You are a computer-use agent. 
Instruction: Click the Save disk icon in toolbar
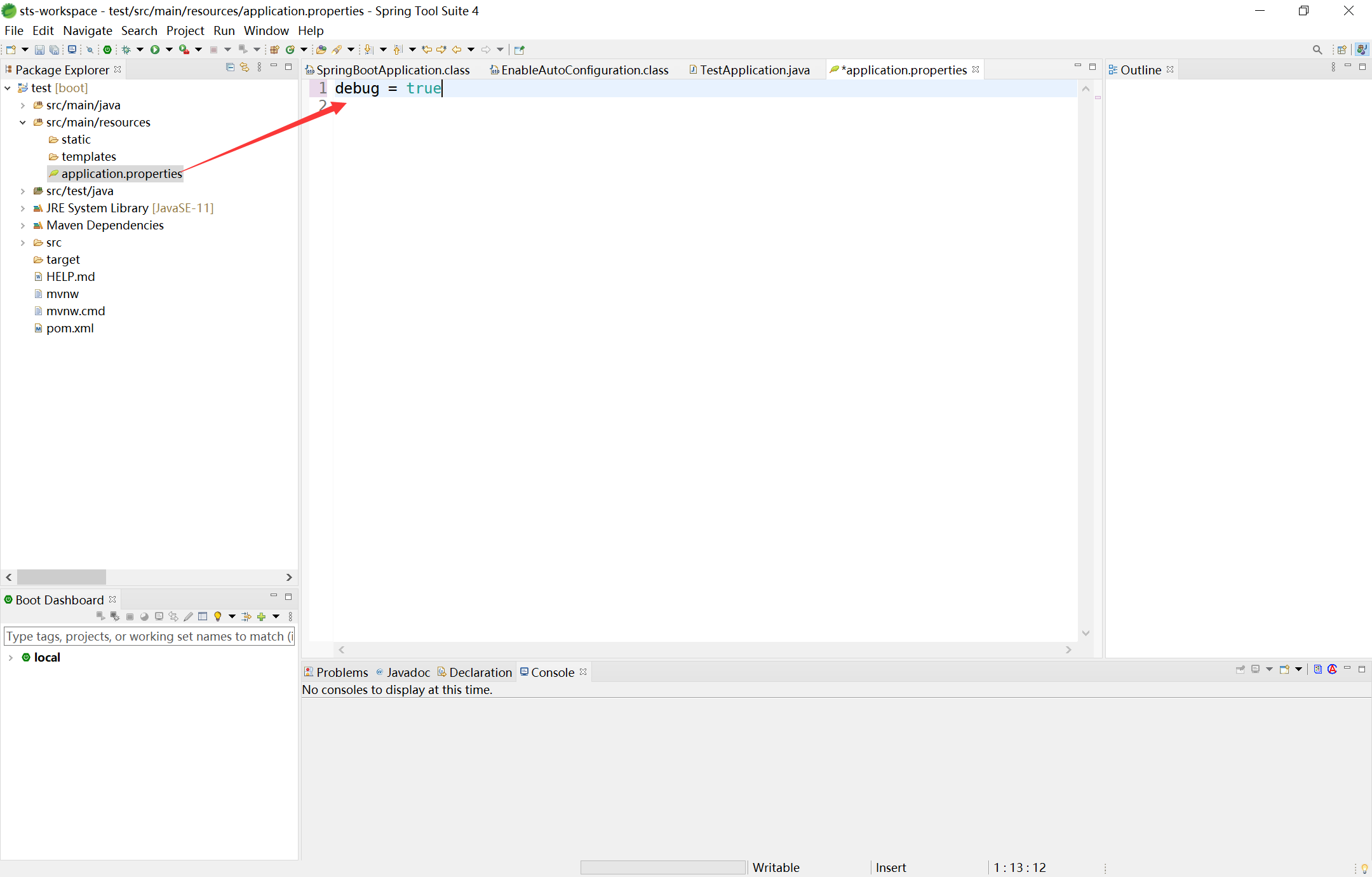click(39, 50)
